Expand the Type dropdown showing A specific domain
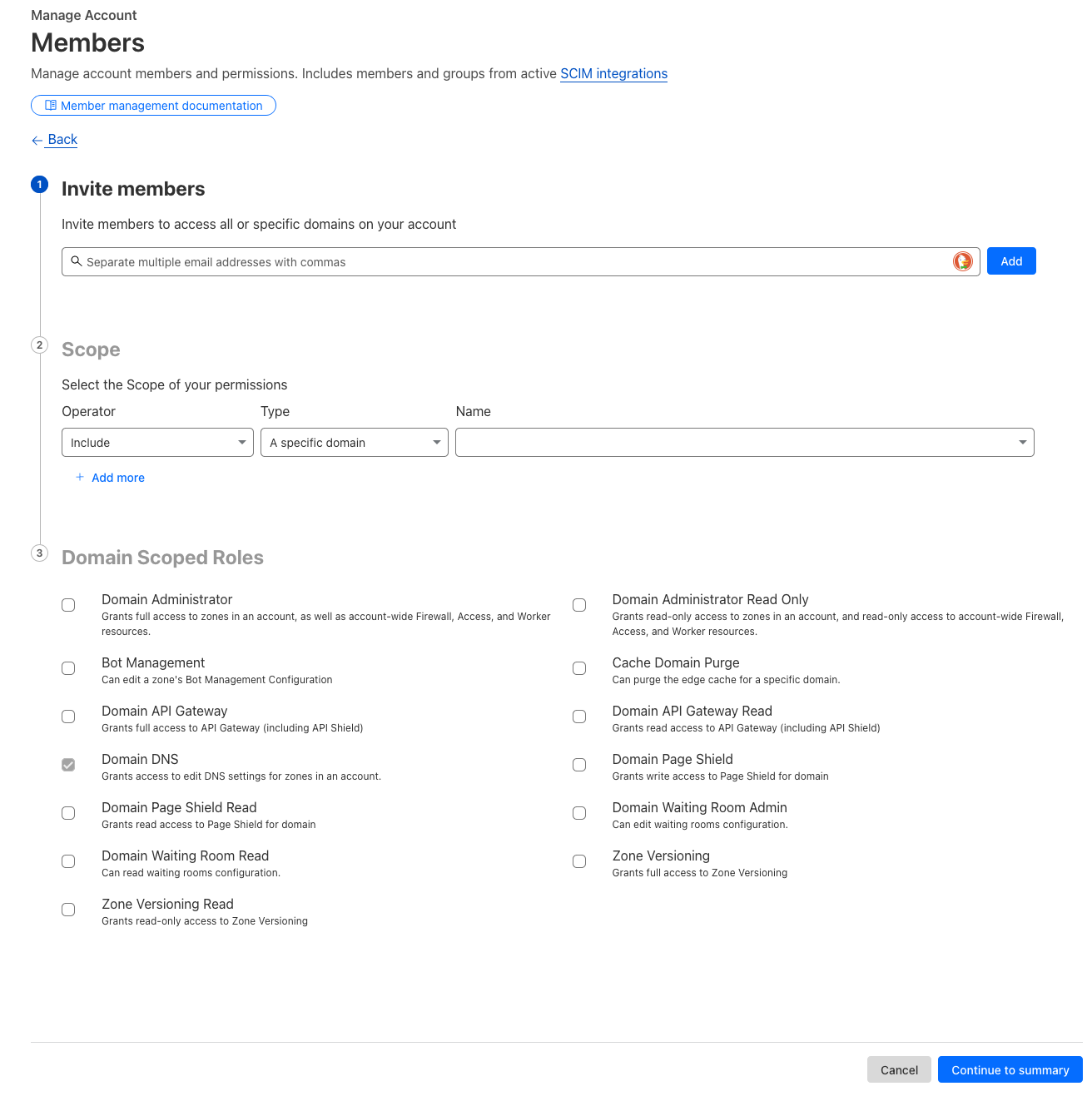The width and height of the screenshot is (1092, 1101). coord(355,443)
